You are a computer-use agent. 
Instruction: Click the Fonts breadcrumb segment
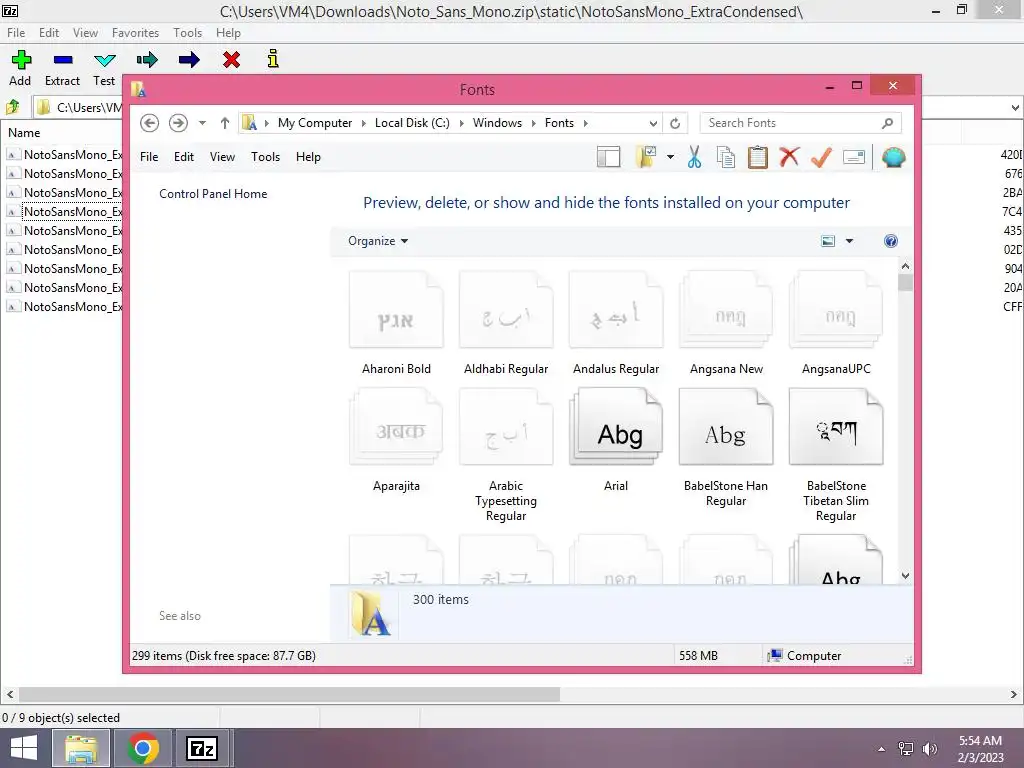click(559, 123)
